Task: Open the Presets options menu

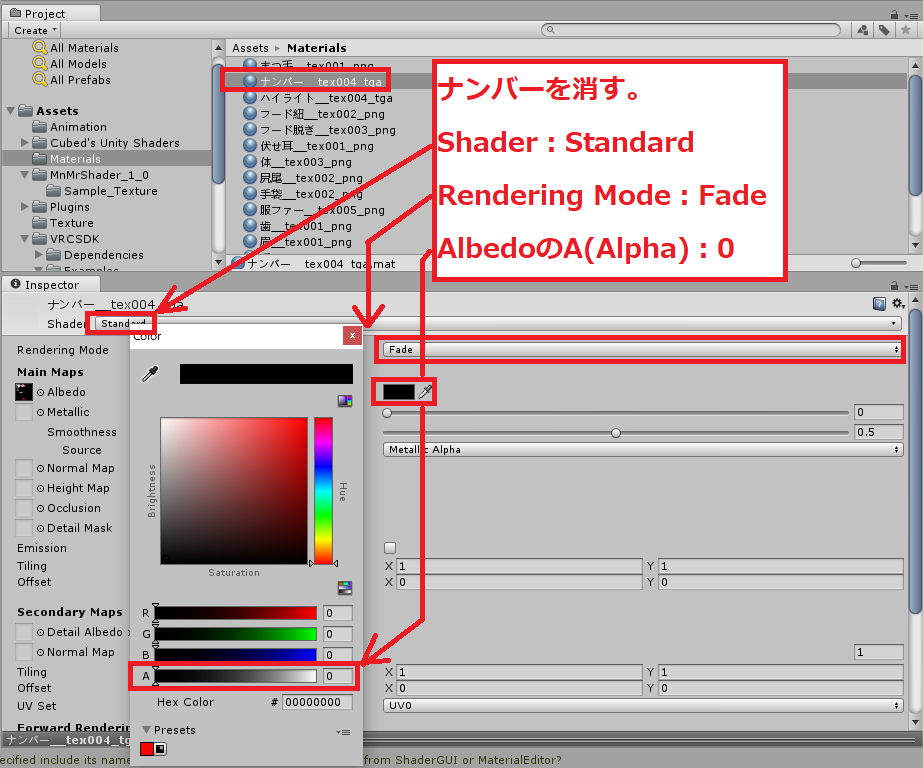Action: pyautogui.click(x=343, y=732)
